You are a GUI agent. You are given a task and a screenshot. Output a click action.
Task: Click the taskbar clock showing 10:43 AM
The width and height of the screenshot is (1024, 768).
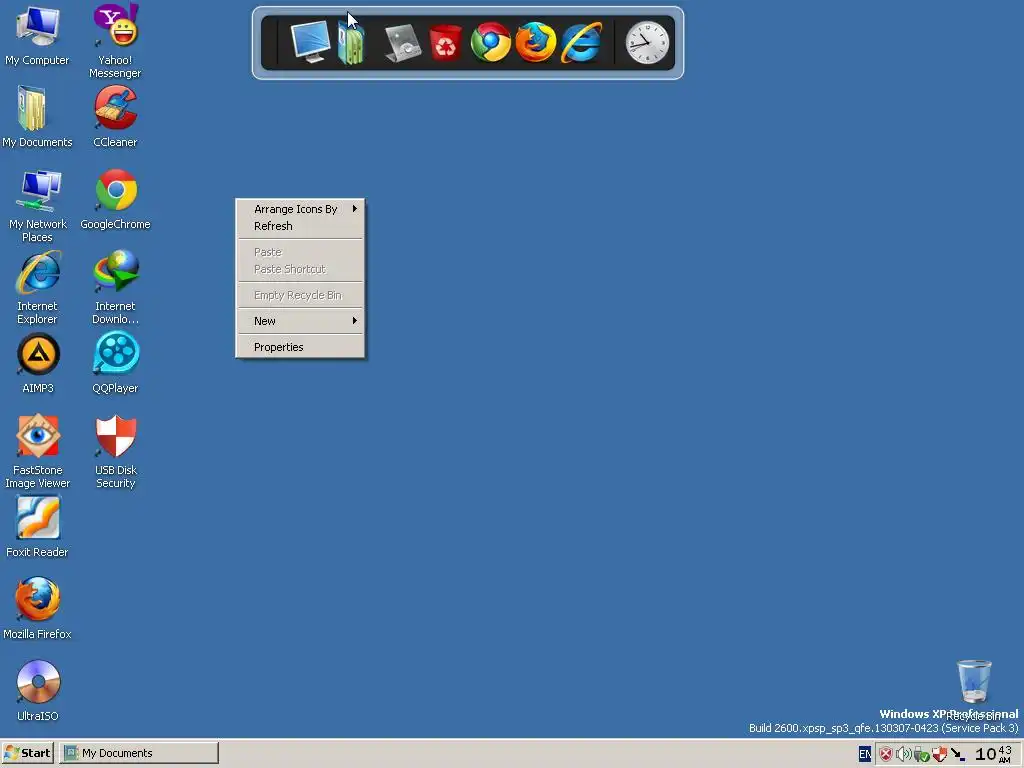click(994, 754)
